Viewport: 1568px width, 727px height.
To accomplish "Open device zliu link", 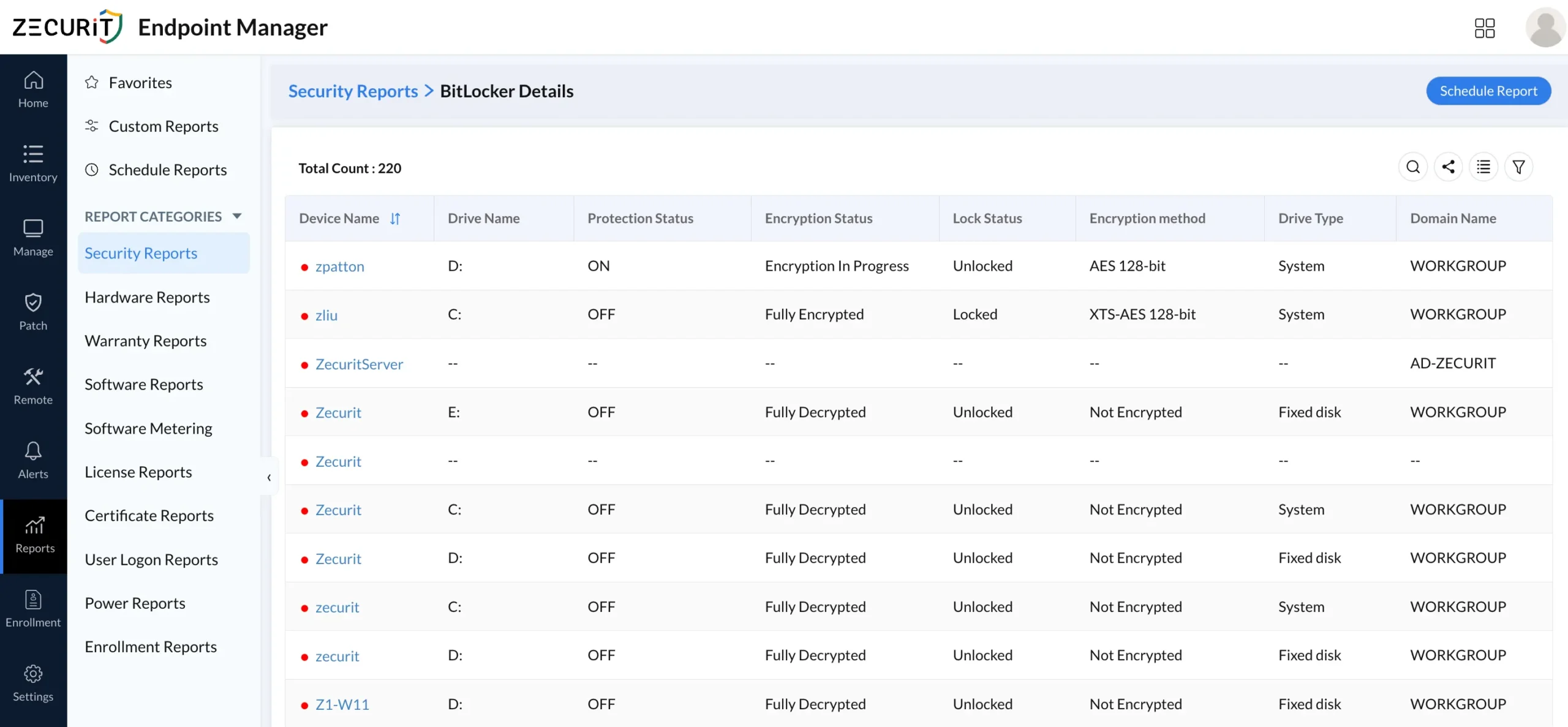I will click(326, 315).
